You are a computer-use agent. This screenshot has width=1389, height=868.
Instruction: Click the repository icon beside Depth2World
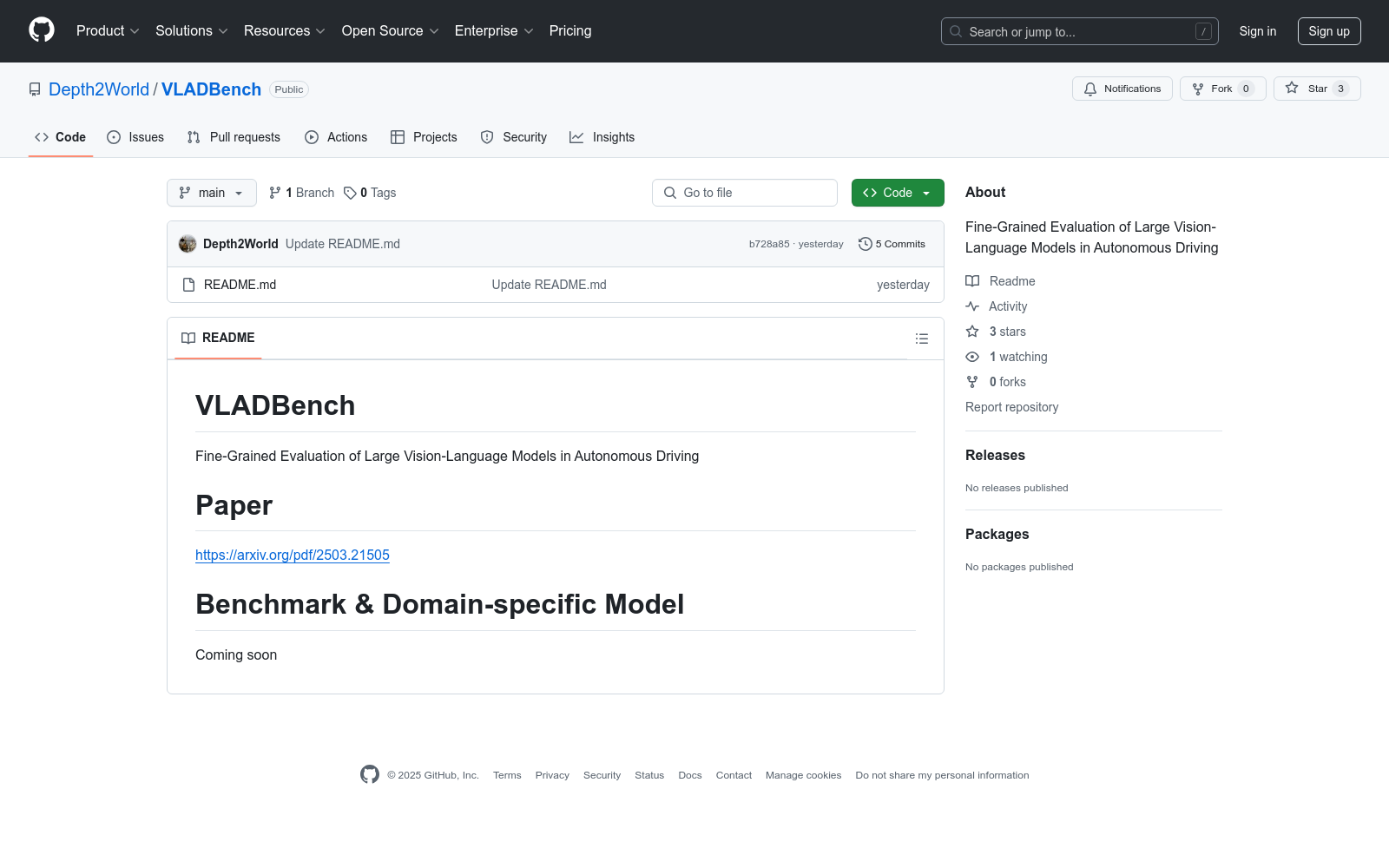pos(35,89)
